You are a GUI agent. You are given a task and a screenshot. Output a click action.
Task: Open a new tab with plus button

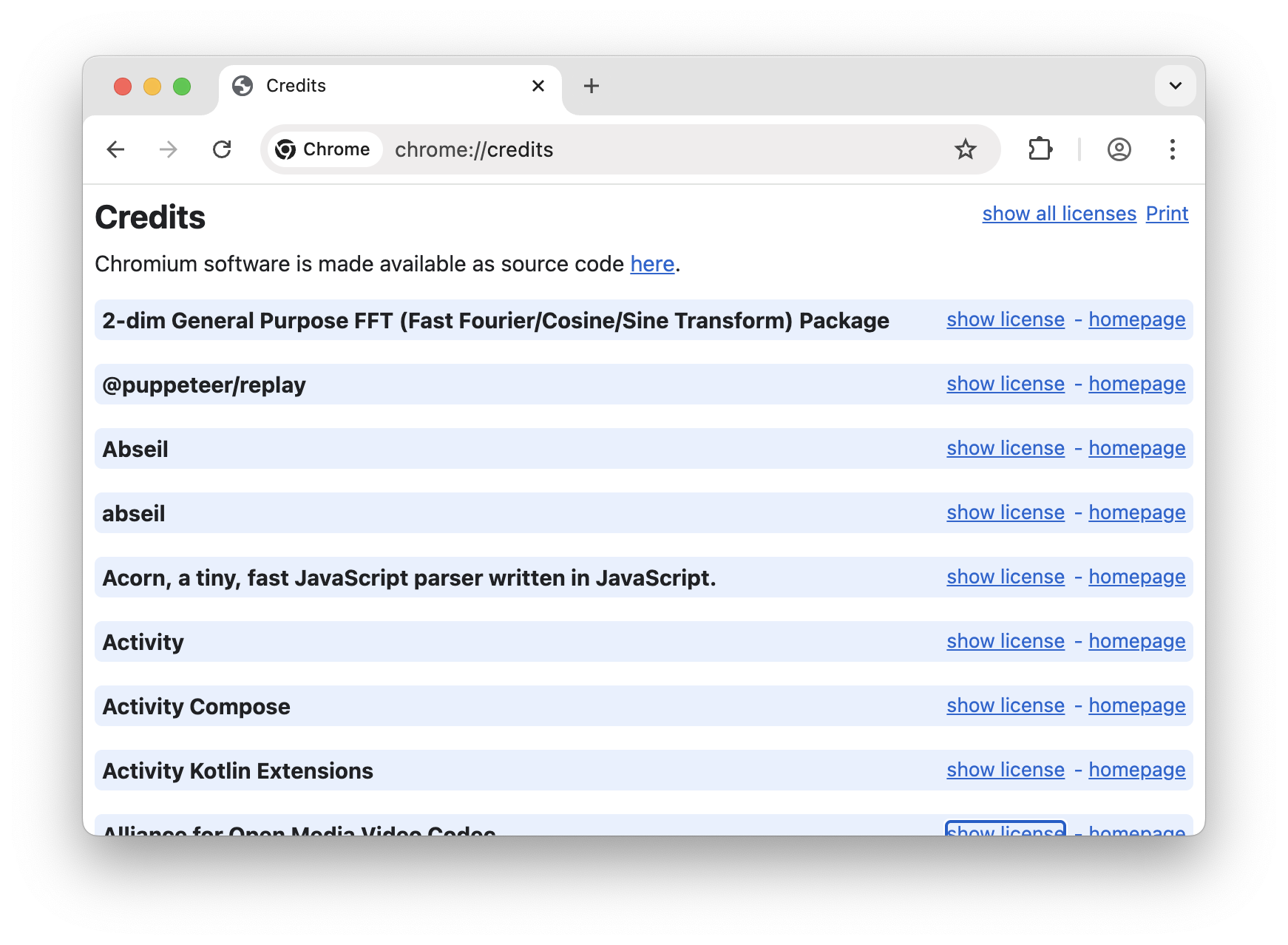click(x=591, y=86)
